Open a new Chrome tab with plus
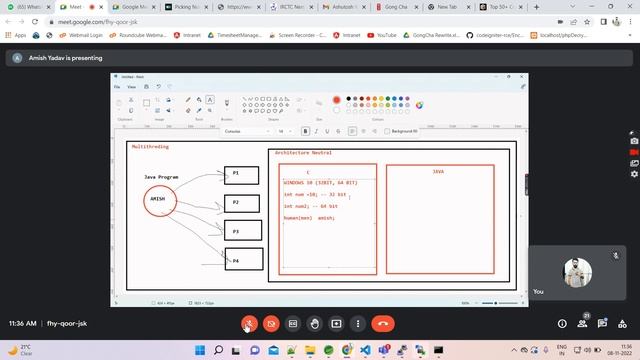This screenshot has height=360, width=640. (536, 7)
